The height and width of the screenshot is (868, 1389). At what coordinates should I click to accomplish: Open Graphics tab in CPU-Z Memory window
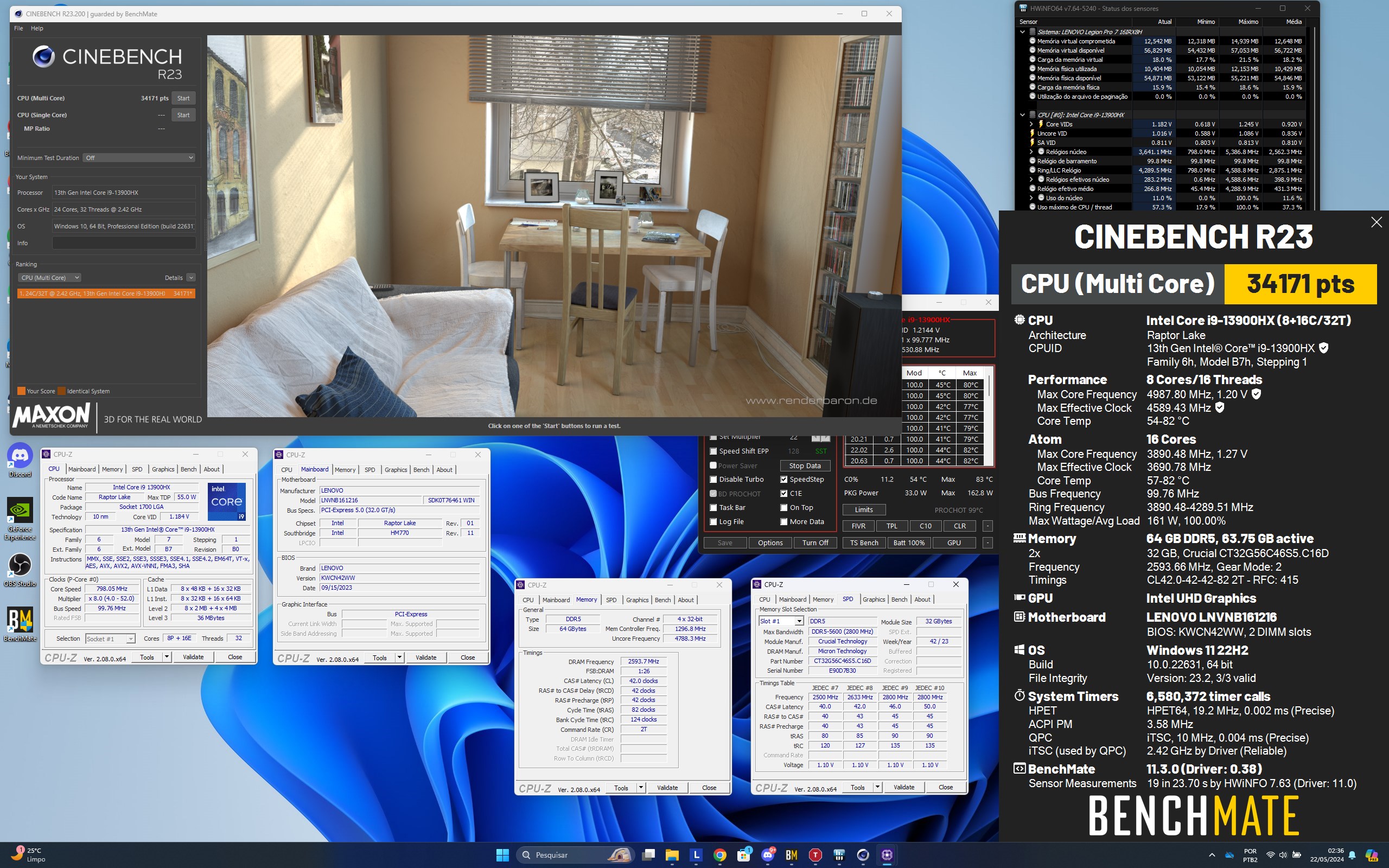click(637, 600)
